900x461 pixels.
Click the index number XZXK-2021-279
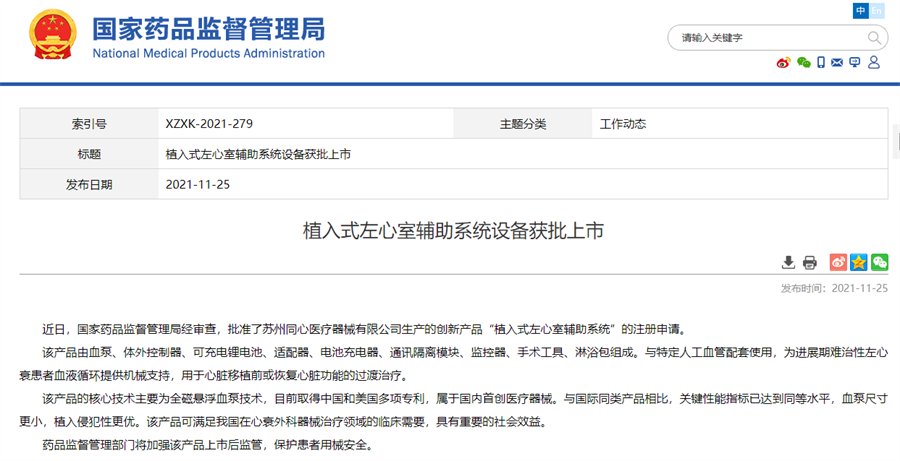pos(209,124)
